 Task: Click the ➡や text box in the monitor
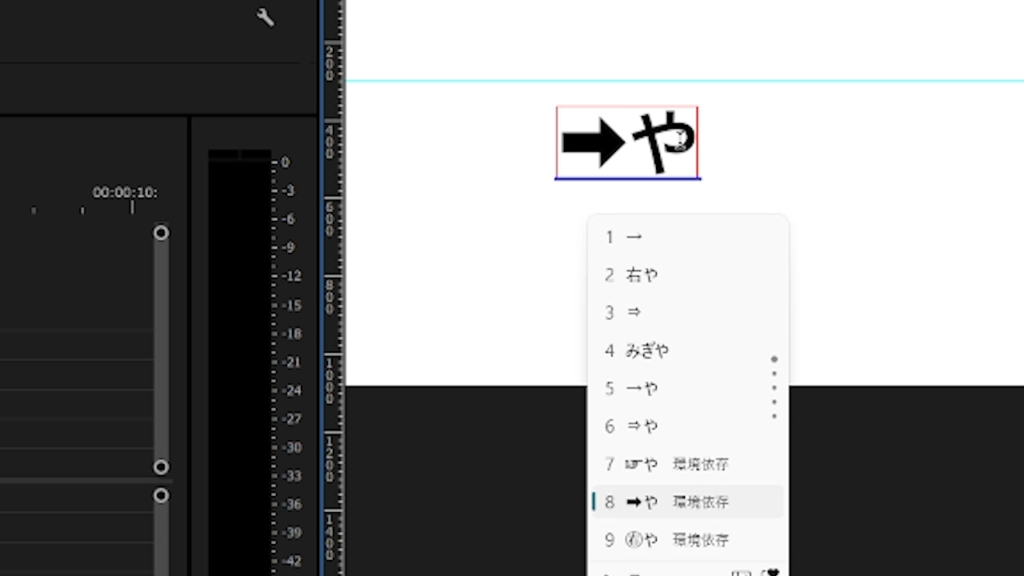[x=627, y=142]
